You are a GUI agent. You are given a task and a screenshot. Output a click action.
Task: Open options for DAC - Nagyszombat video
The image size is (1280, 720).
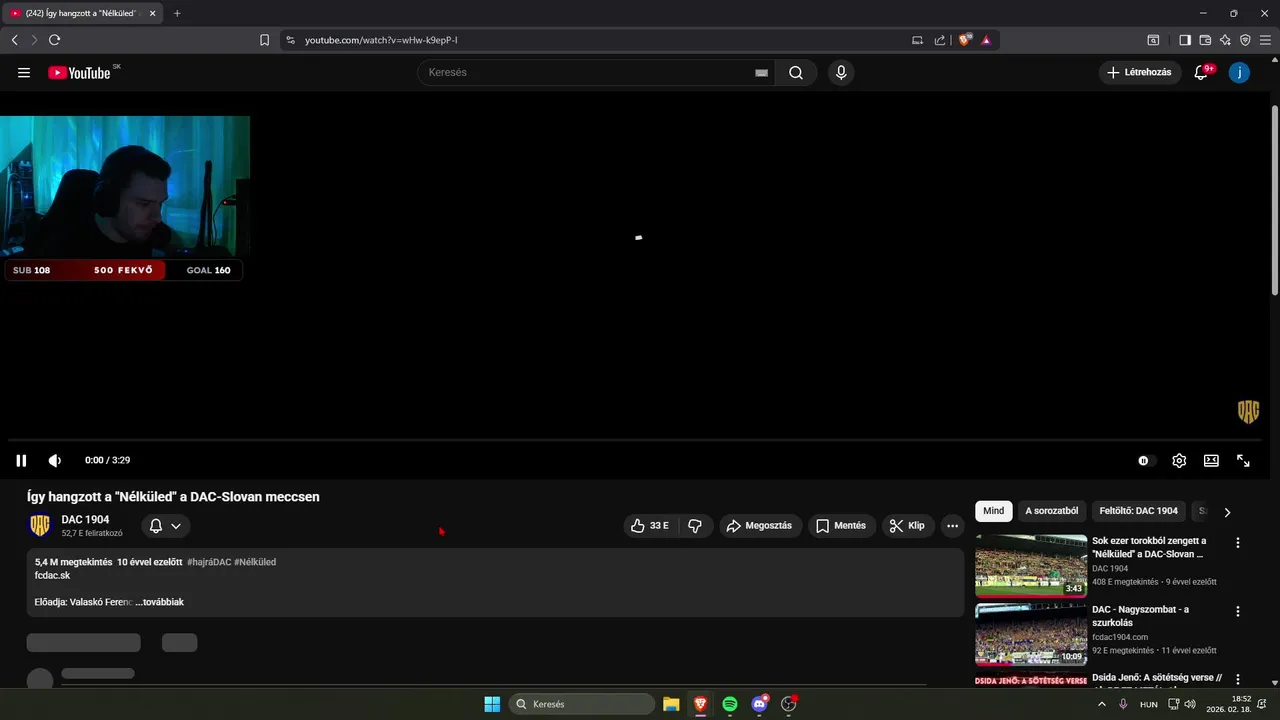1238,611
